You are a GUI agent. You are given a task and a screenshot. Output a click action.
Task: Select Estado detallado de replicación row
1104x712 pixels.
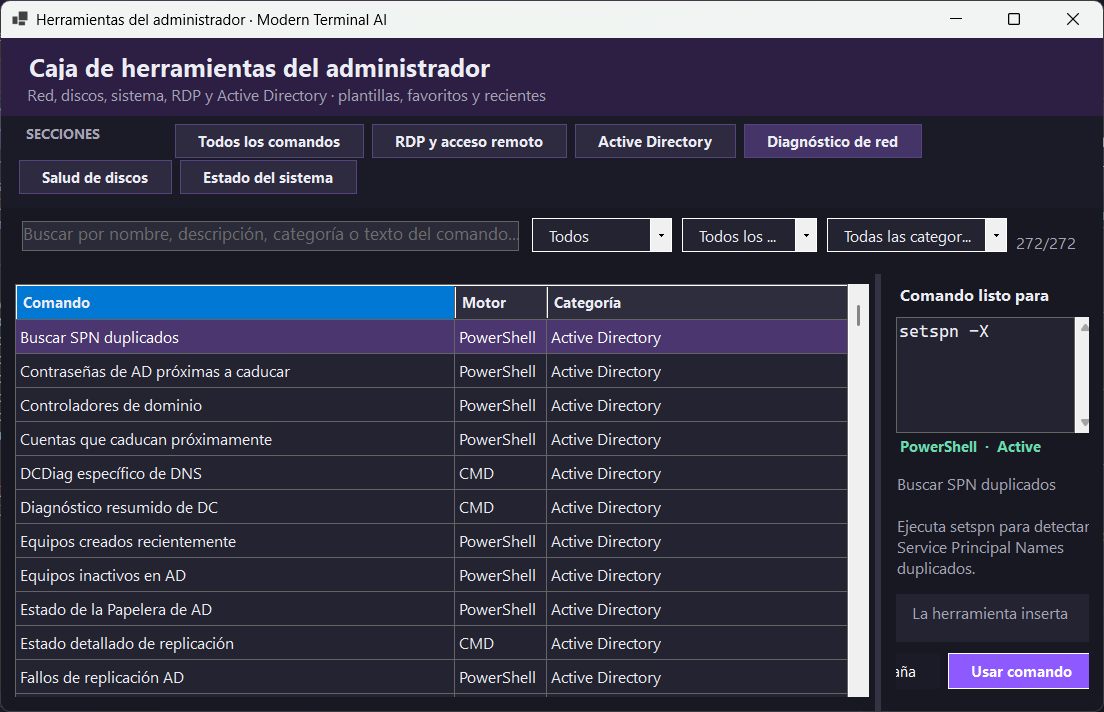point(432,644)
